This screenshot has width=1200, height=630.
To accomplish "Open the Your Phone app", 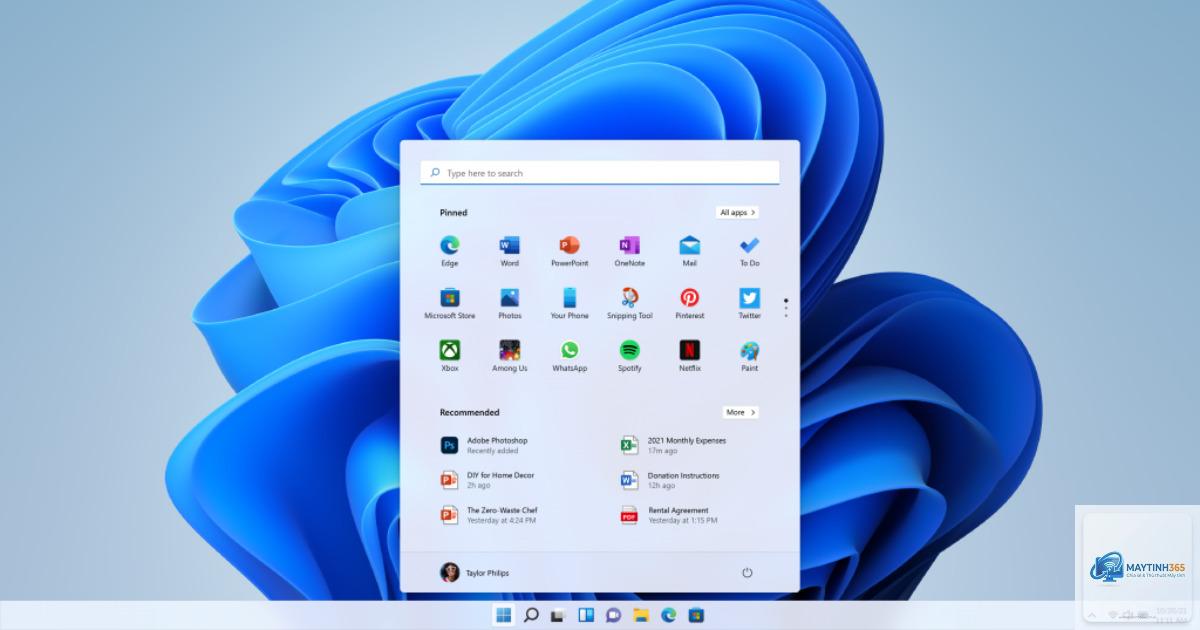I will pos(570,303).
